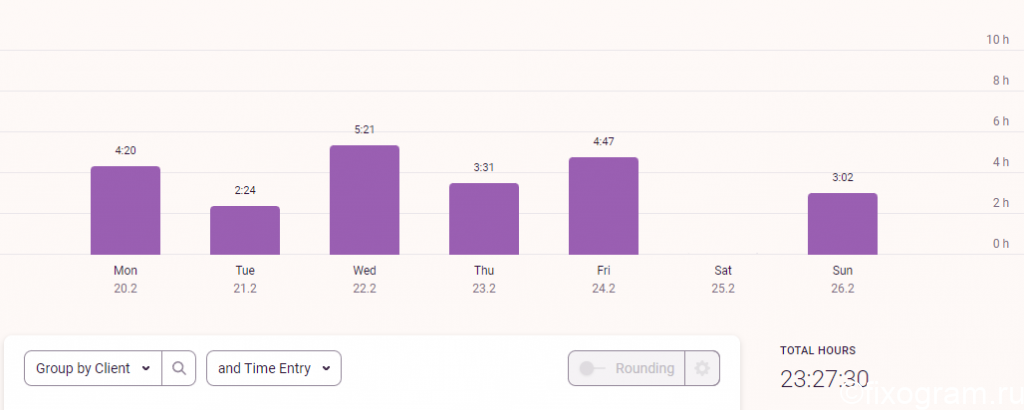Toggle the Rounding switch
This screenshot has height=410, width=1024.
pyautogui.click(x=593, y=368)
